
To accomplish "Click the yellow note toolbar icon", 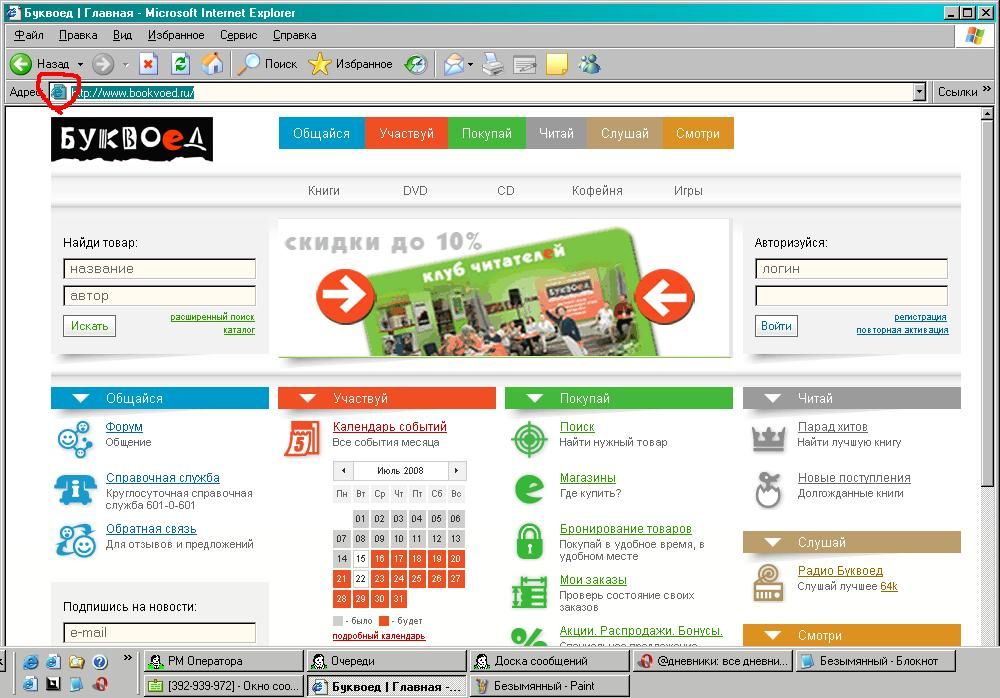I will (x=557, y=64).
